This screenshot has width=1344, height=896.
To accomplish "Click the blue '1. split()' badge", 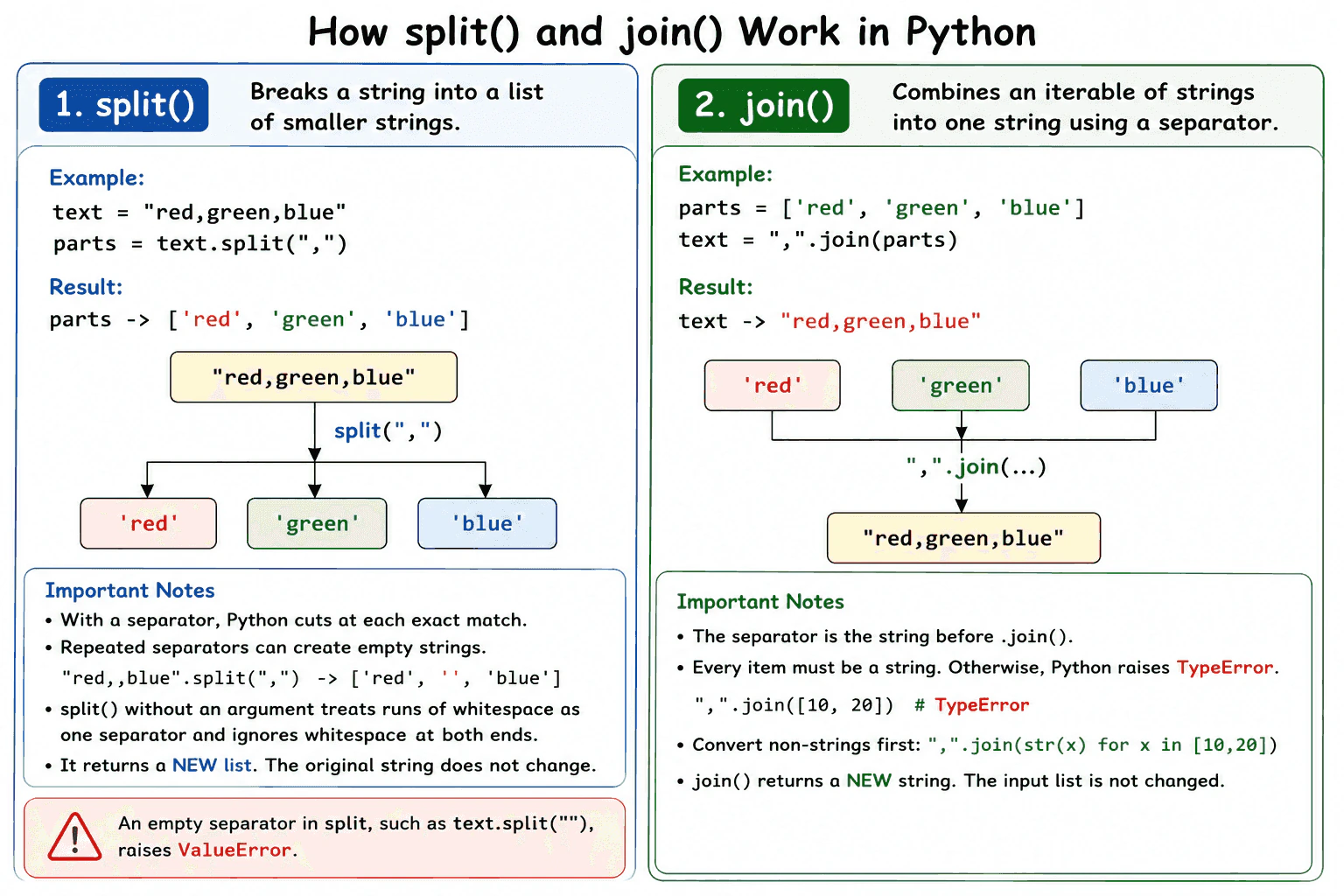I will (123, 104).
